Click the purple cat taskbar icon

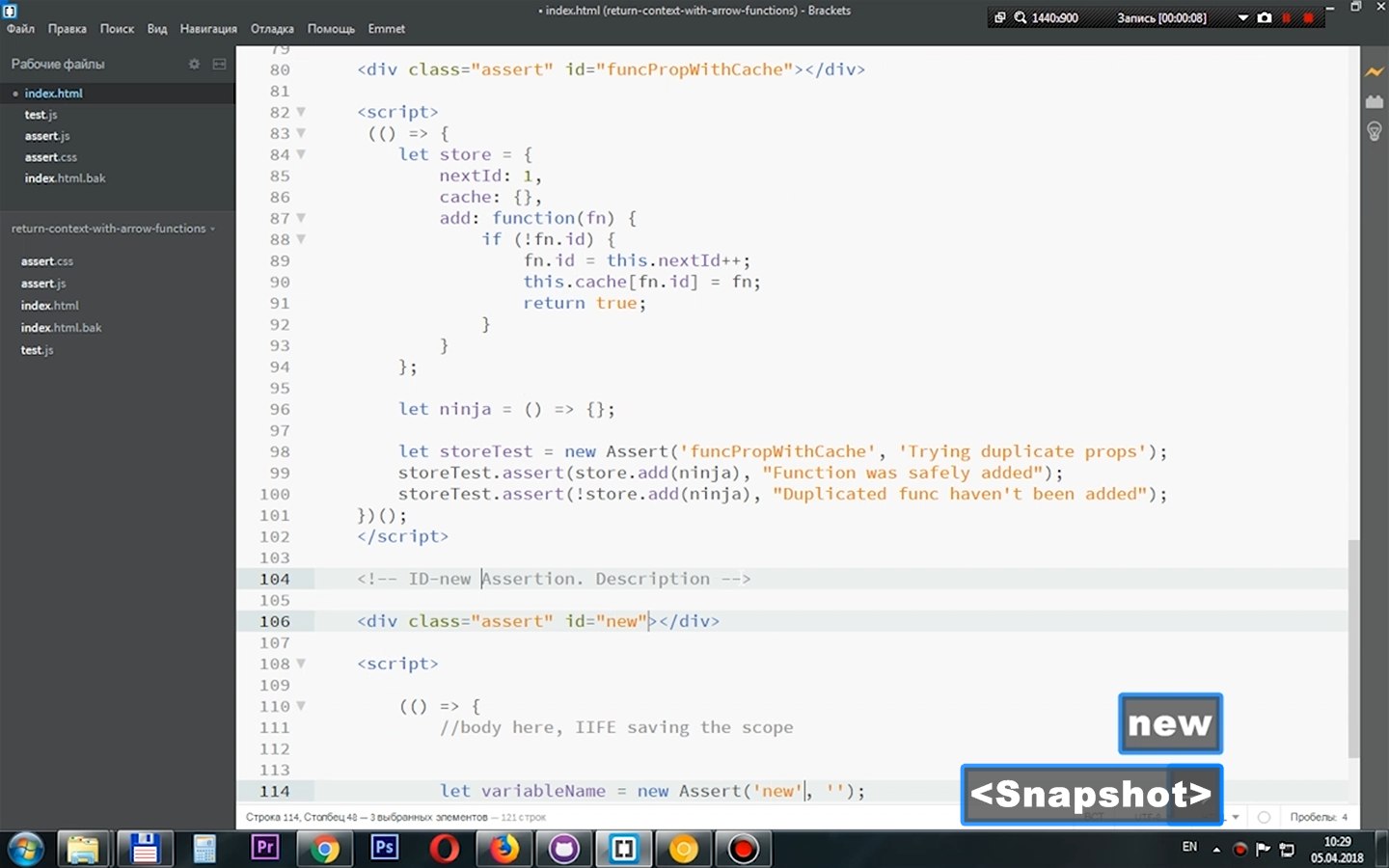564,849
